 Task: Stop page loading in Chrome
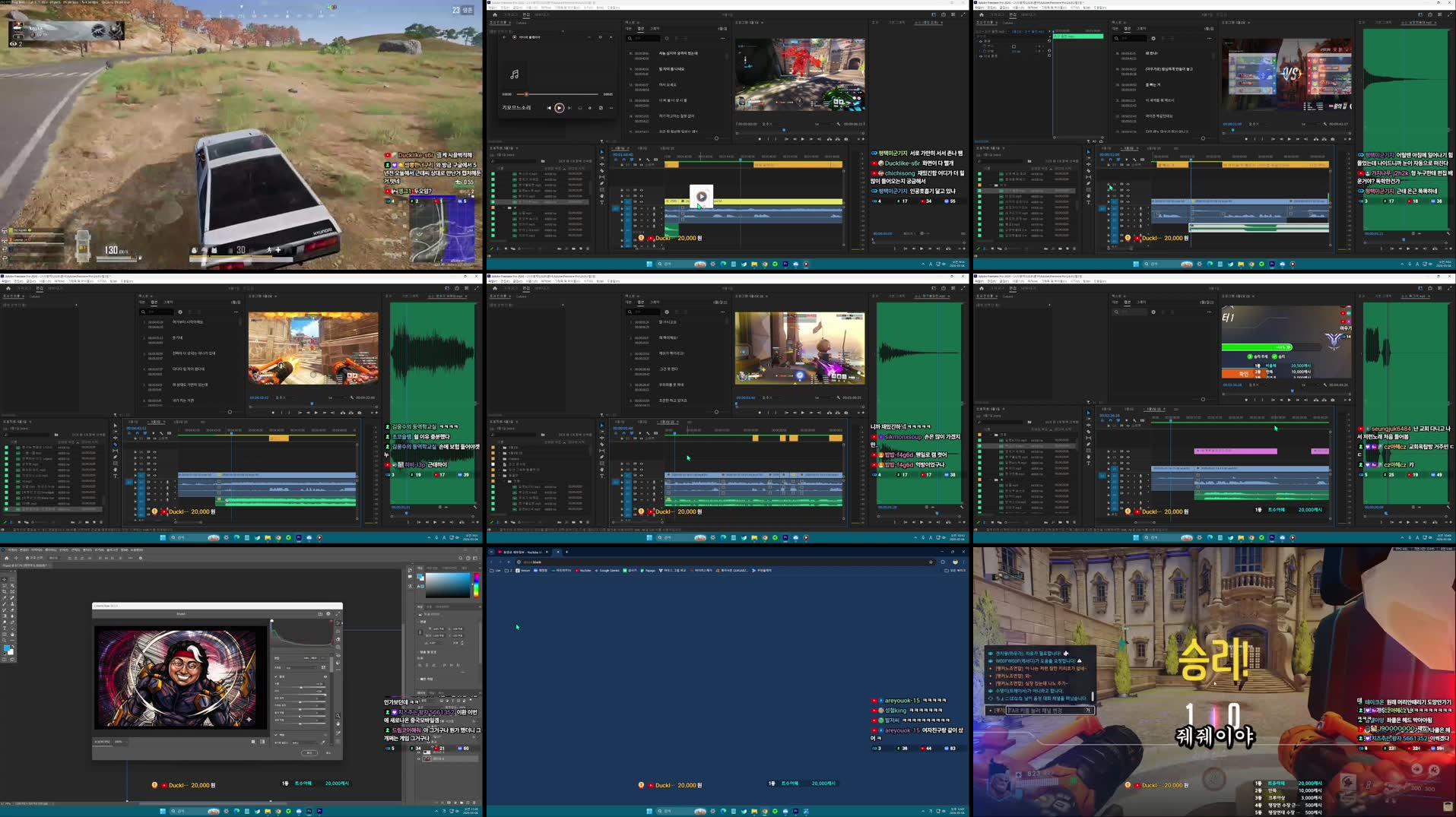509,562
